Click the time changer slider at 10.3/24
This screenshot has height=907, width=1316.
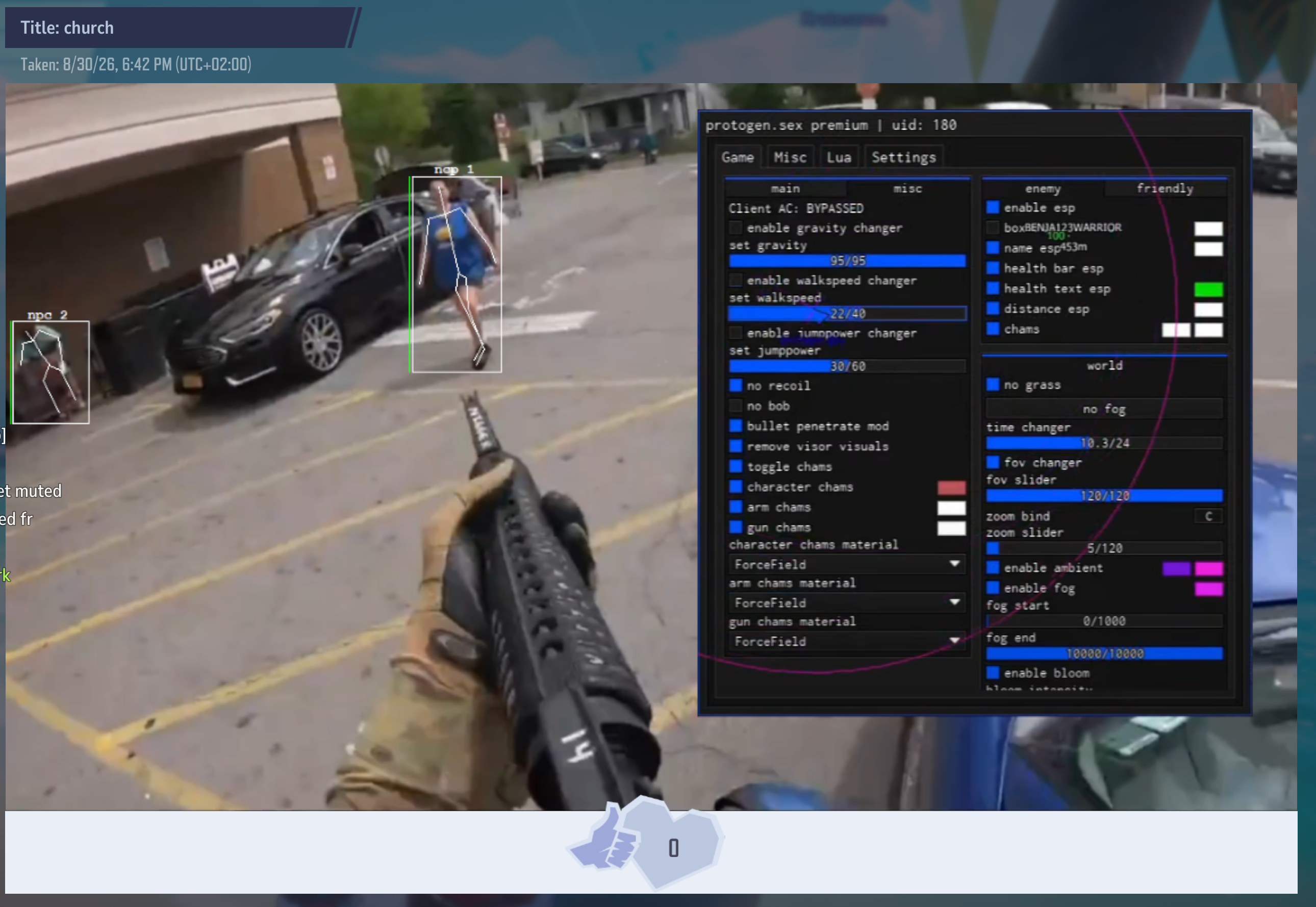tap(1104, 443)
